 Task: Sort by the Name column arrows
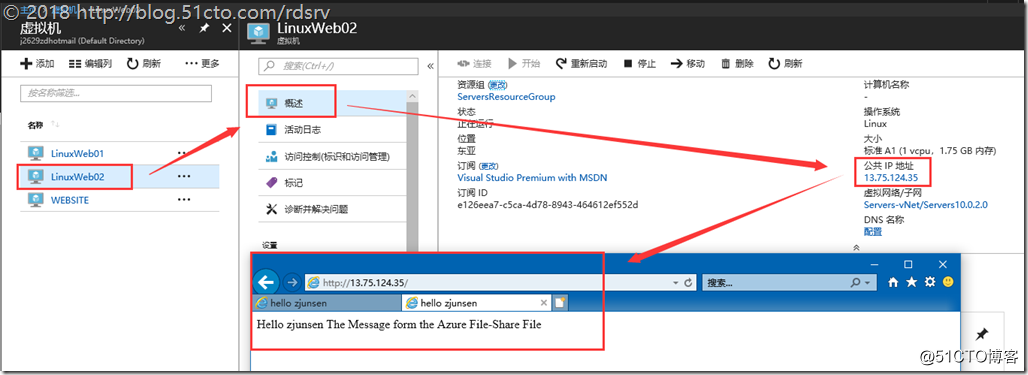(56, 125)
